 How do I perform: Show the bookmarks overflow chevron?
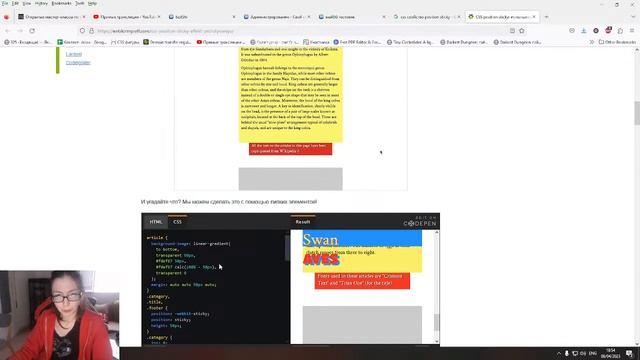(x=591, y=42)
